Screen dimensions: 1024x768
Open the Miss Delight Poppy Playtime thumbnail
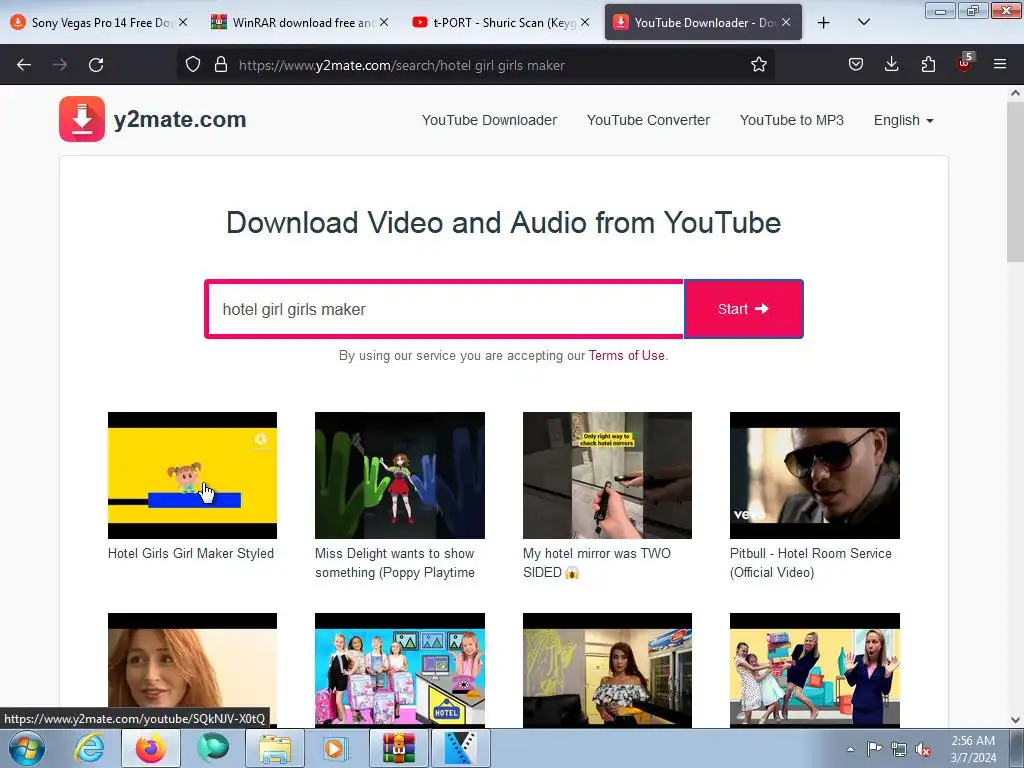[400, 475]
